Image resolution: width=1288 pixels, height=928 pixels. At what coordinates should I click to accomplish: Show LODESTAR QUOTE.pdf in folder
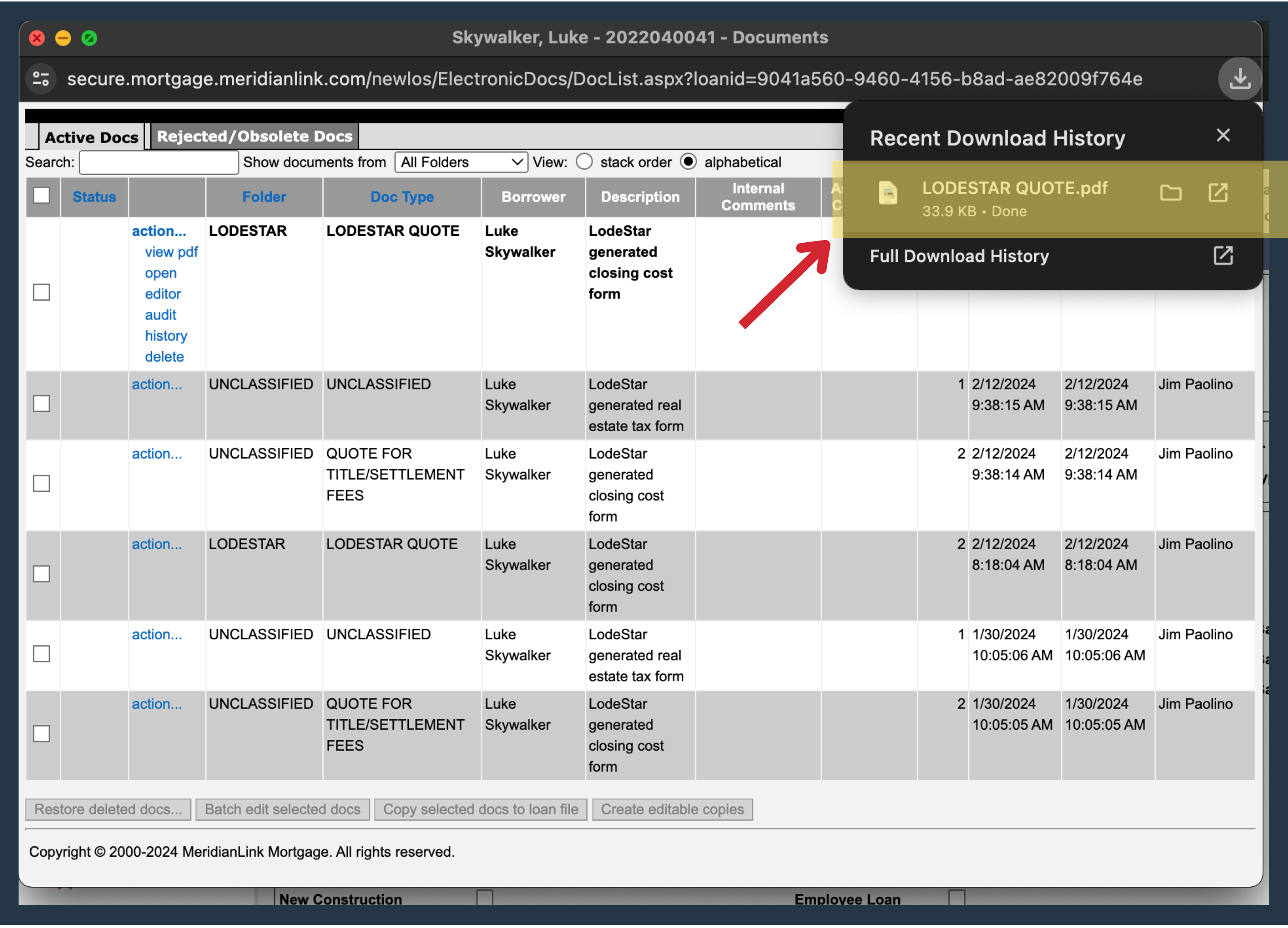[1170, 193]
